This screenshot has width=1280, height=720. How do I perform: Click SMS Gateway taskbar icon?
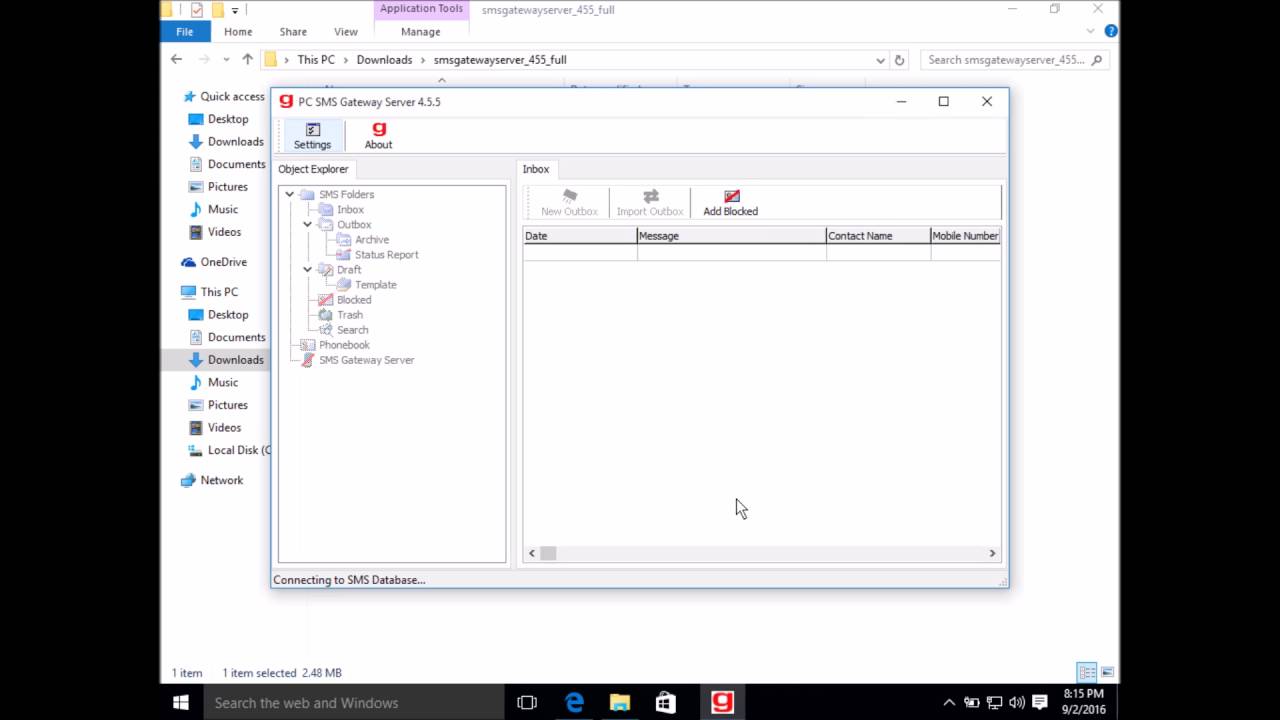coord(722,703)
